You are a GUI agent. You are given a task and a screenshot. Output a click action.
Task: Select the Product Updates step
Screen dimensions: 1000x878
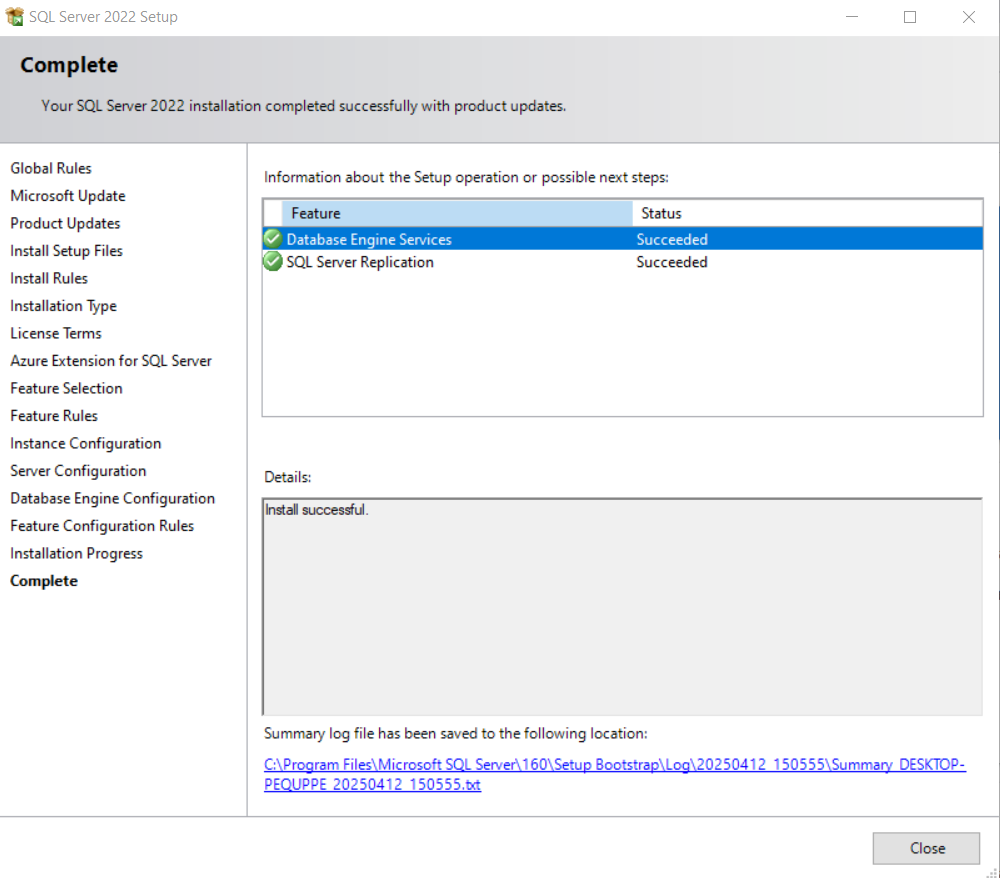(x=65, y=223)
